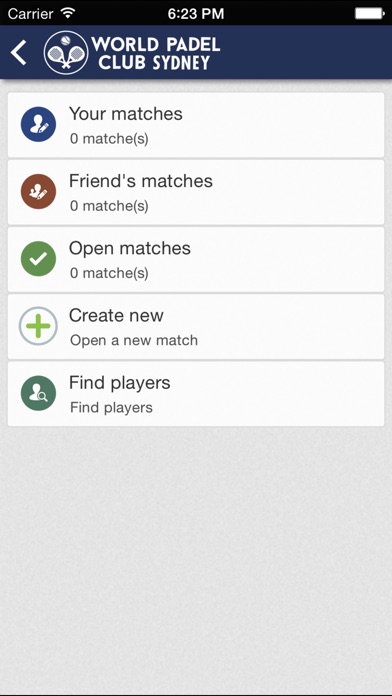392x696 pixels.
Task: Click the green checkmark Open matches icon
Action: [x=39, y=259]
